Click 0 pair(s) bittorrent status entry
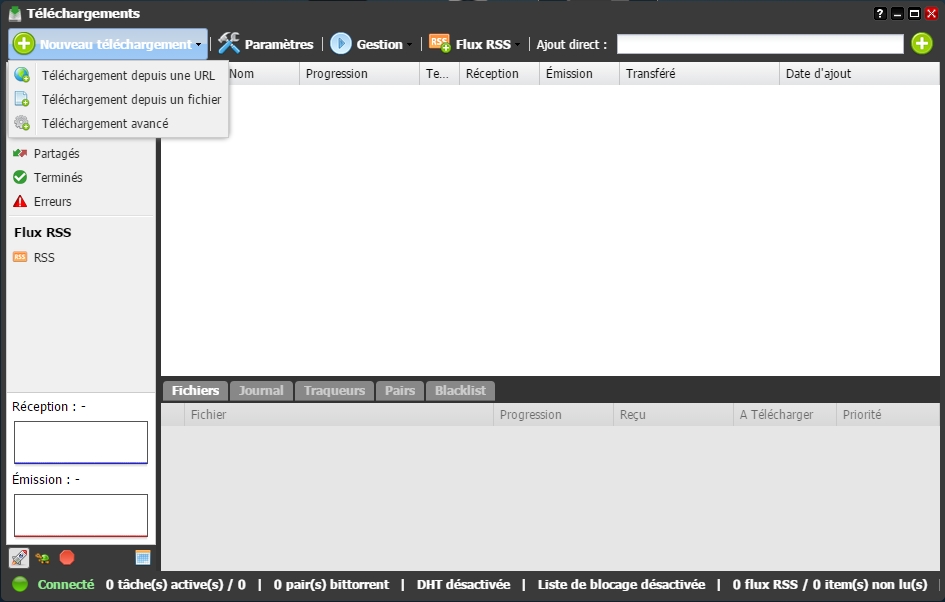This screenshot has height=602, width=945. [x=331, y=585]
